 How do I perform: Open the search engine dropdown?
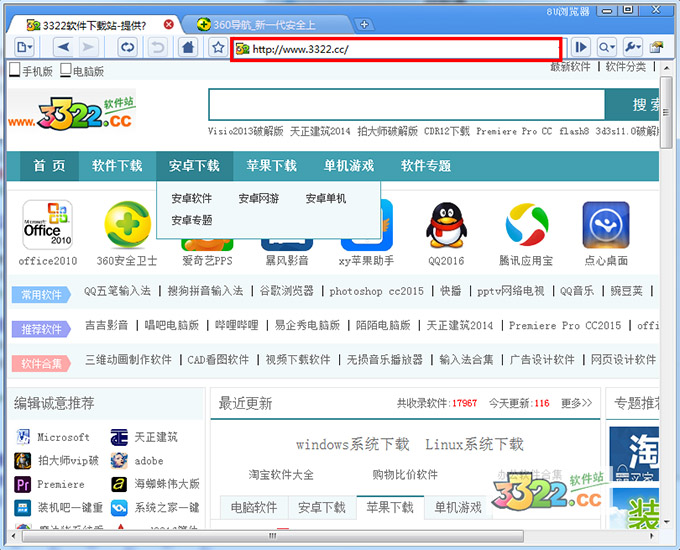606,47
